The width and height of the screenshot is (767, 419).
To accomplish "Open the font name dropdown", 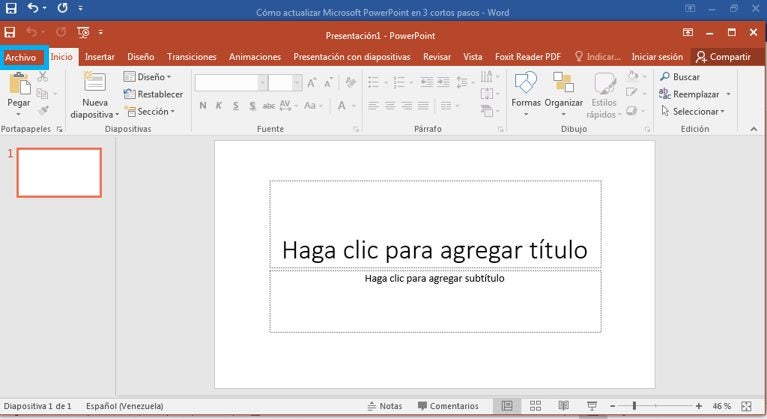I will 263,83.
